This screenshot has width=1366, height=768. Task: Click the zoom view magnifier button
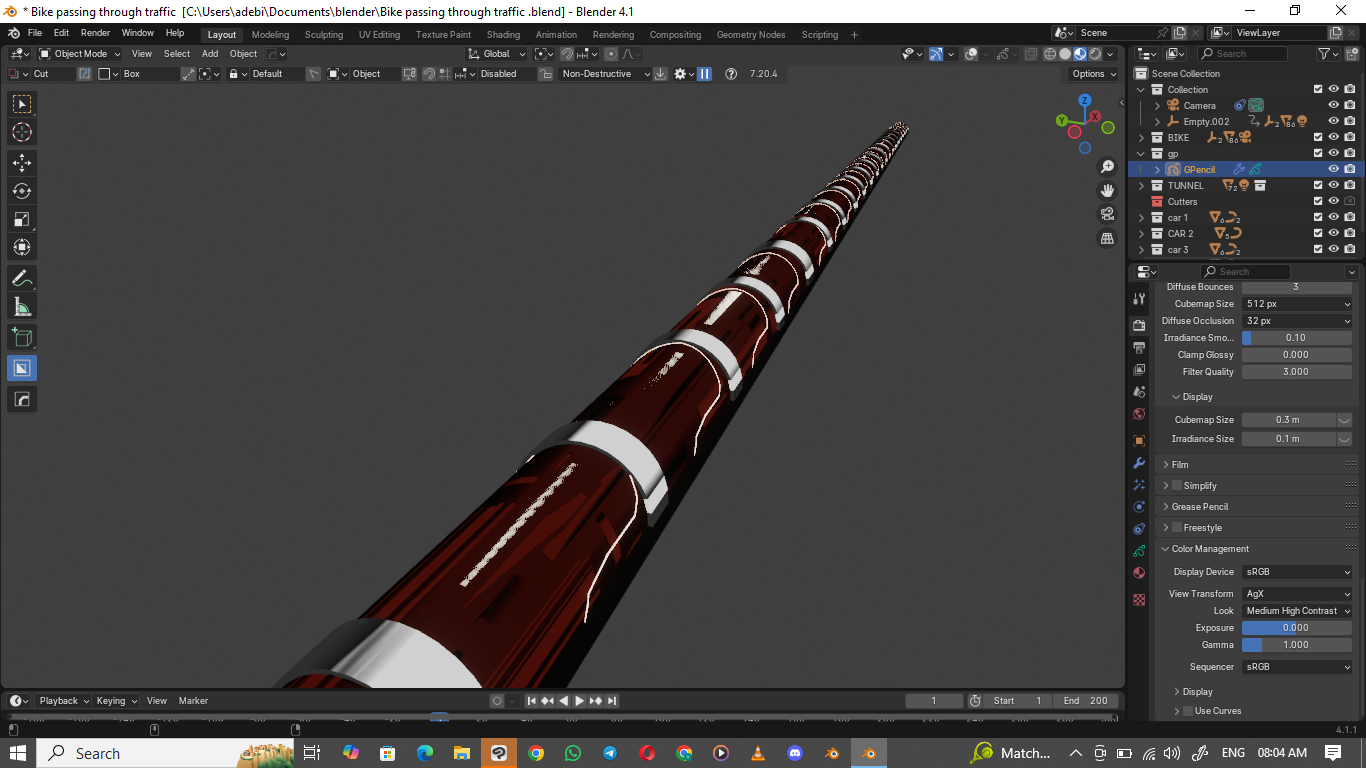point(1107,167)
